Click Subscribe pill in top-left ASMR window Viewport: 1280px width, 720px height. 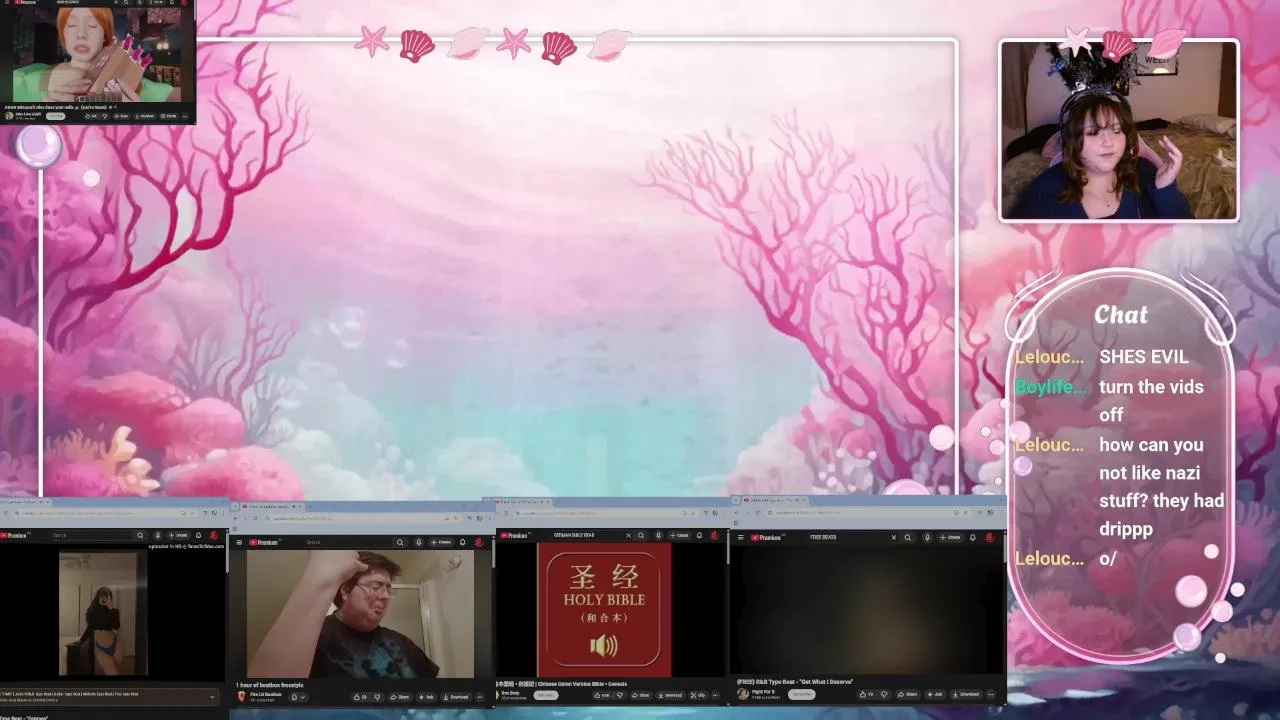(55, 116)
